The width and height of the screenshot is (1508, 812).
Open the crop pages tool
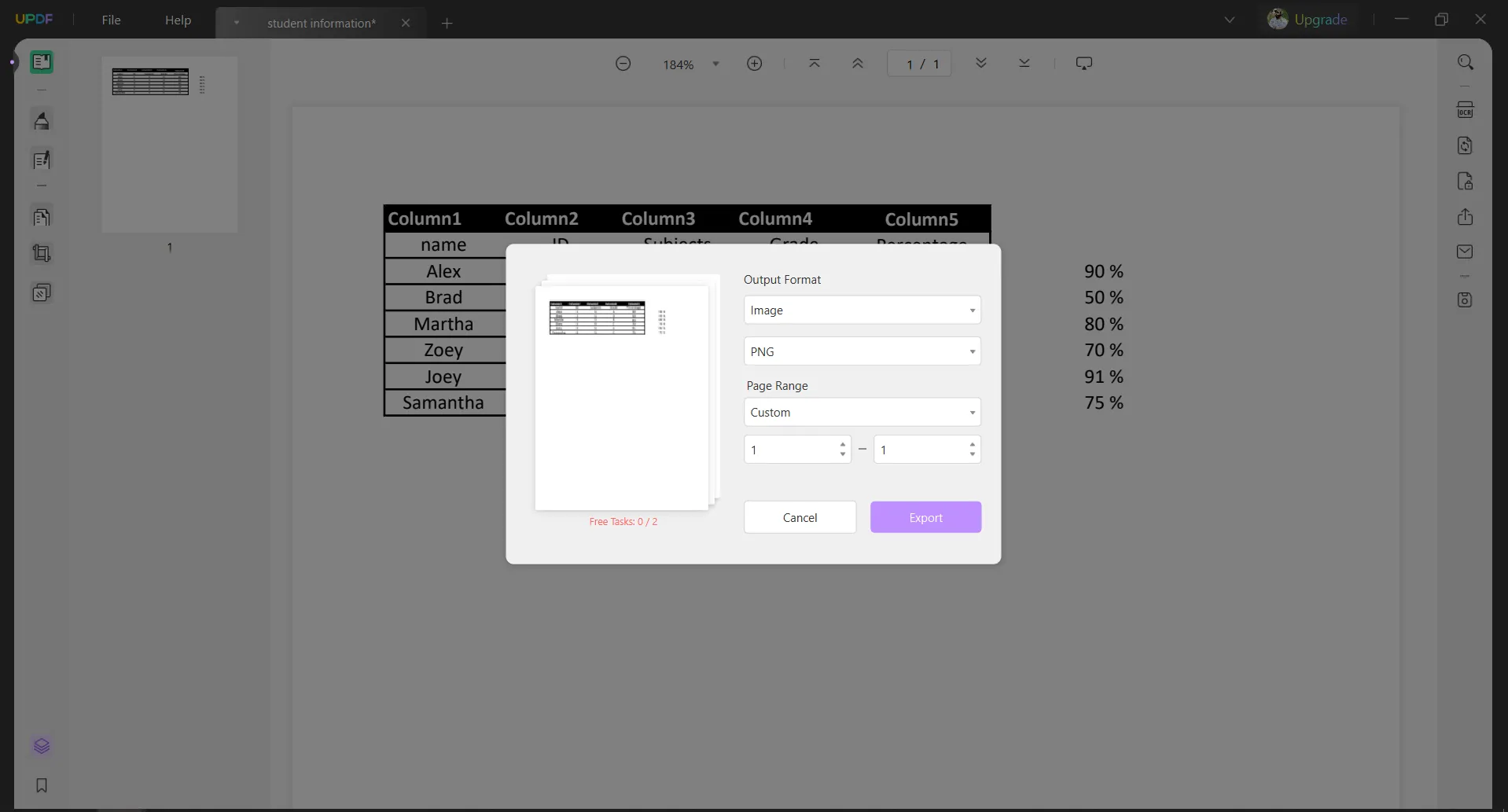(42, 253)
